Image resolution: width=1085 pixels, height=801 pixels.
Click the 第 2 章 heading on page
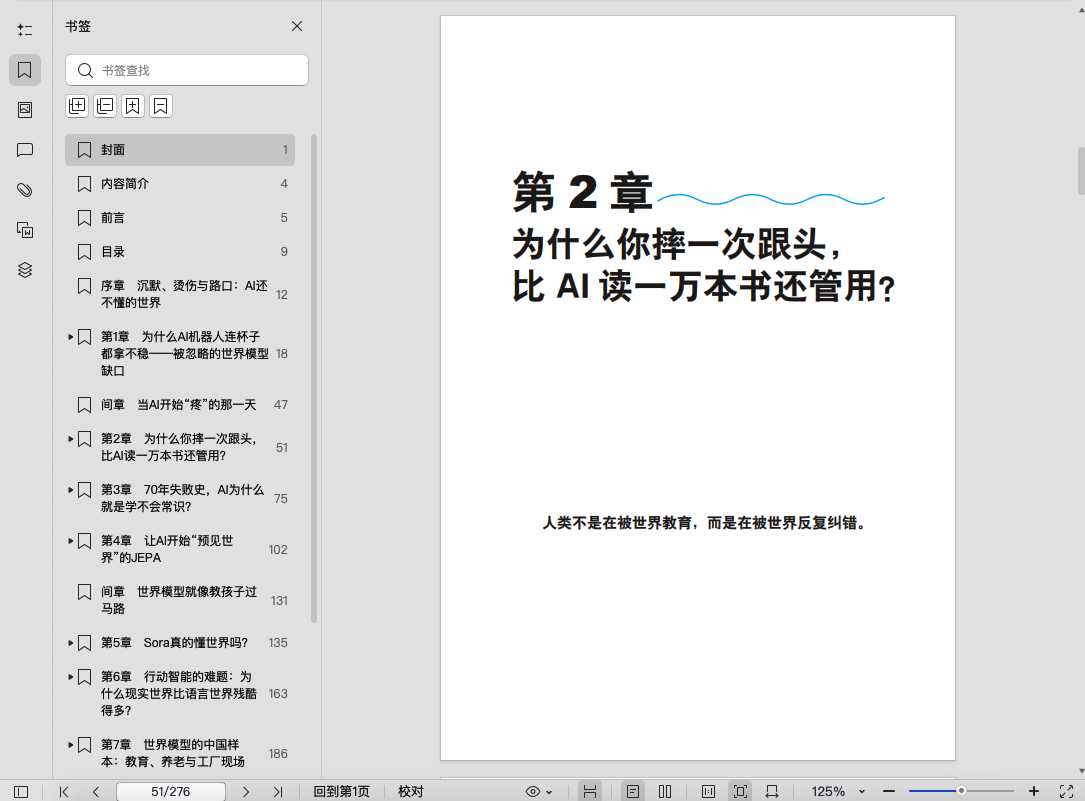tap(583, 192)
